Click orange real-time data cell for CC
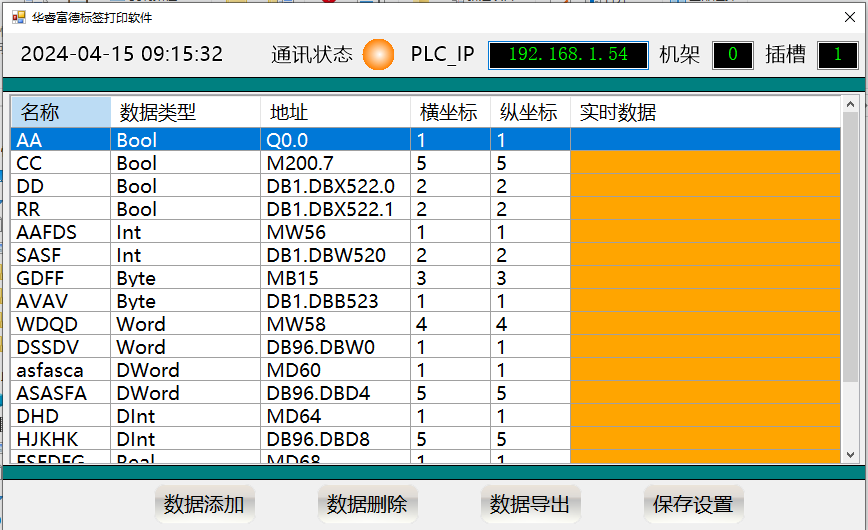 tap(705, 163)
